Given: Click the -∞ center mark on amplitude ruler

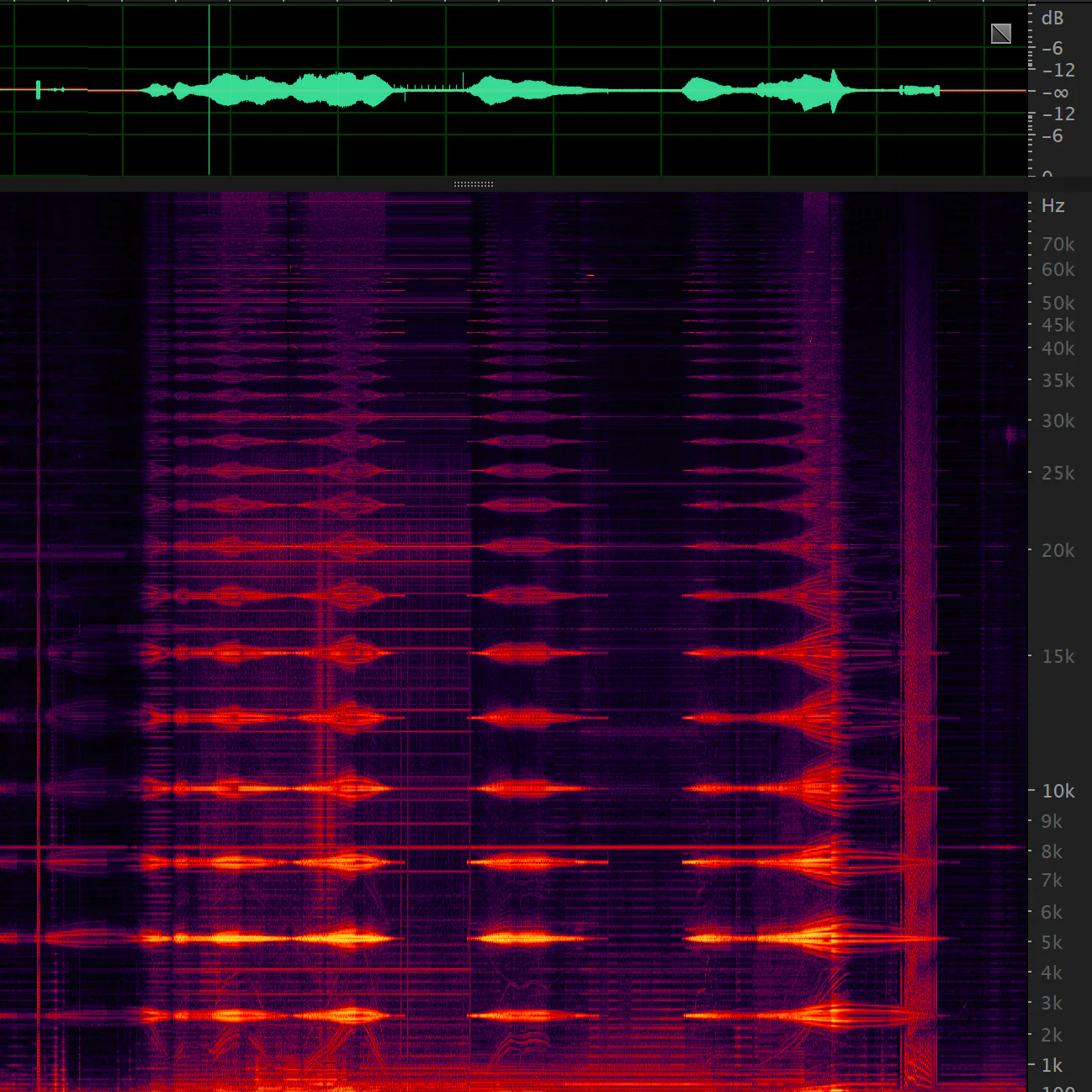Looking at the screenshot, I should (1056, 93).
